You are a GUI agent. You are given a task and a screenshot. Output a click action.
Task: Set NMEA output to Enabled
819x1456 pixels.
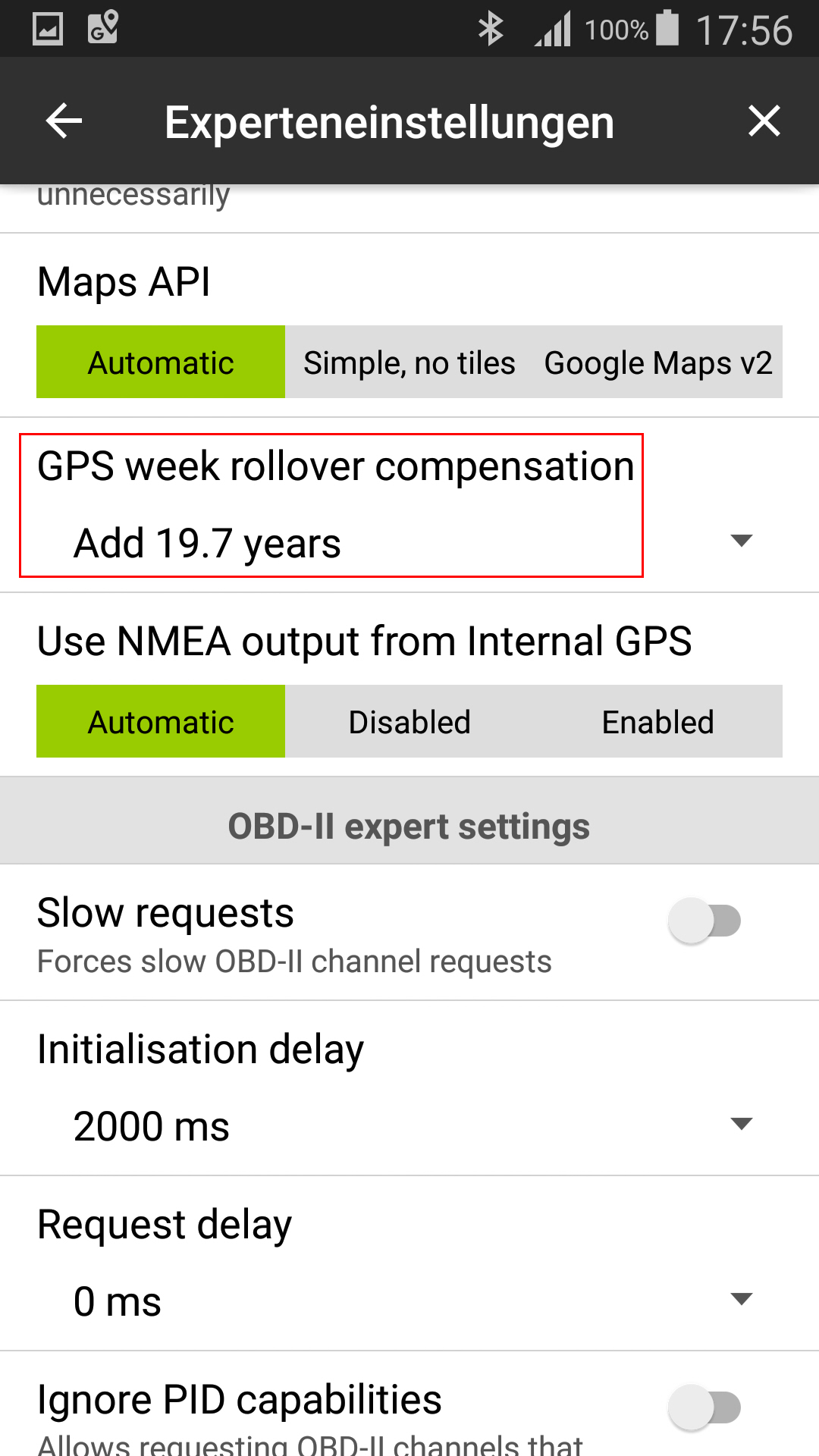coord(658,722)
